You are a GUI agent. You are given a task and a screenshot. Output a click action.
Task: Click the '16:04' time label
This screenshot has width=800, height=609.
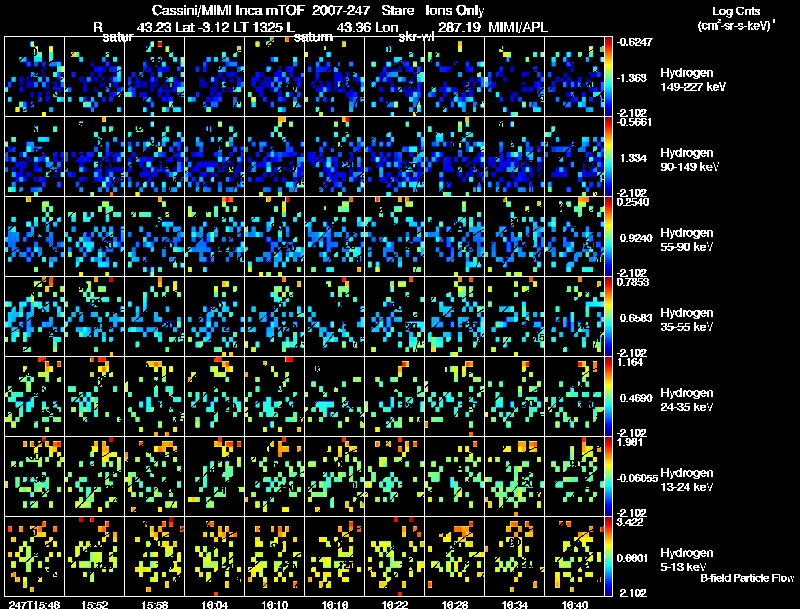(215, 605)
